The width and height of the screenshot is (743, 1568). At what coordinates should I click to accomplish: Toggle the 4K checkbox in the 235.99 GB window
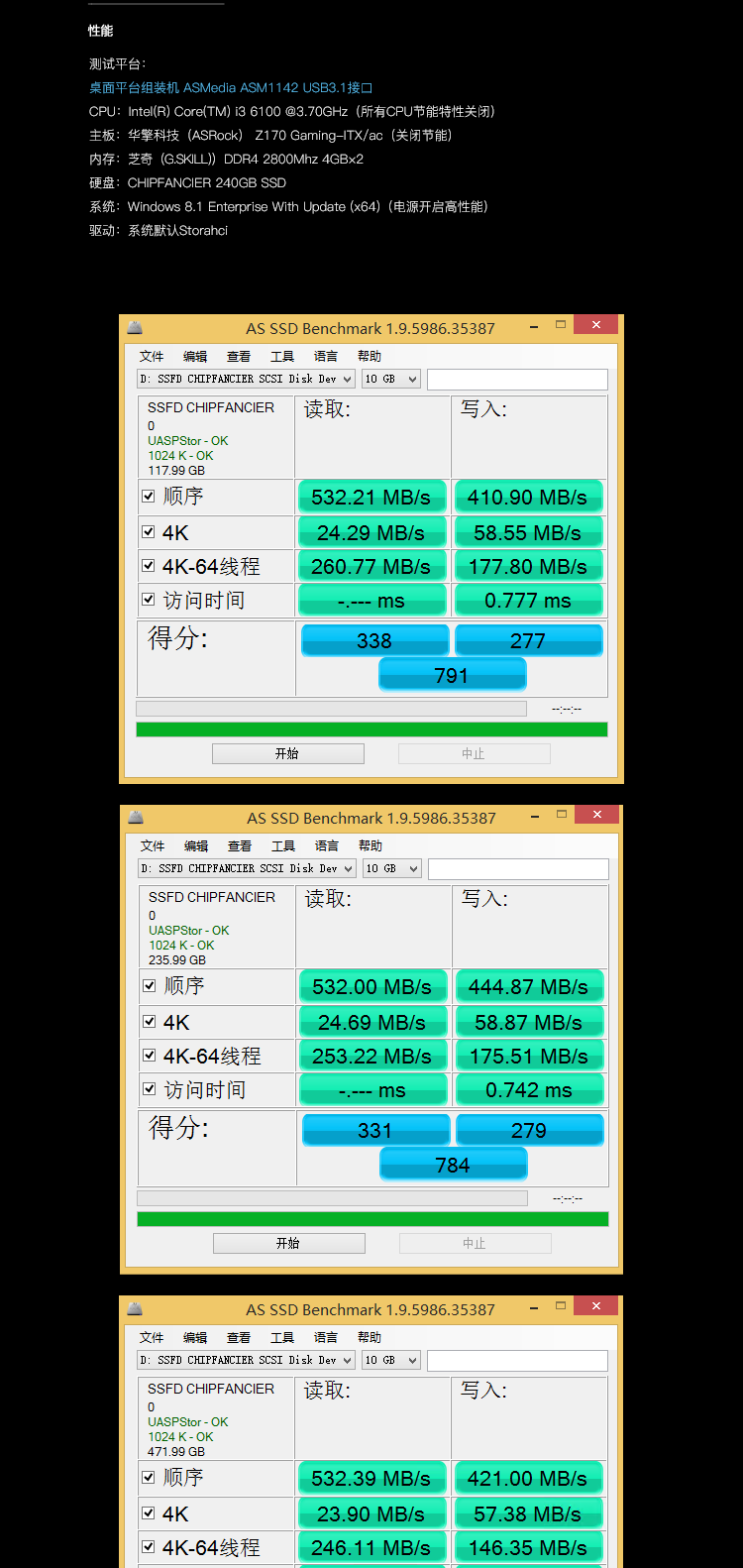point(150,1022)
